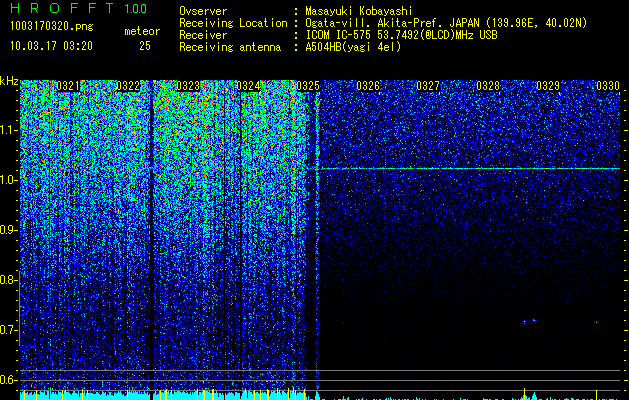The image size is (629, 400).
Task: Click the 0324 time marker
Action: (248, 86)
